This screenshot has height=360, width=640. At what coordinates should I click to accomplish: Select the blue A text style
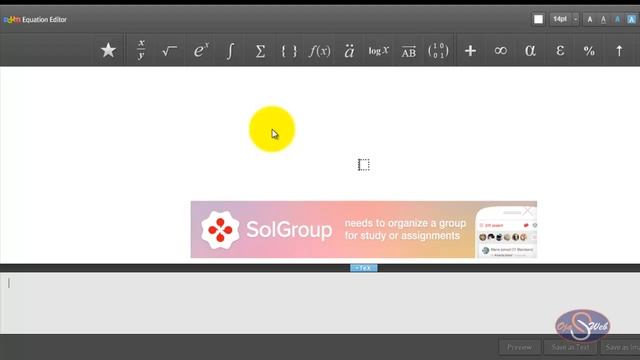[x=617, y=19]
